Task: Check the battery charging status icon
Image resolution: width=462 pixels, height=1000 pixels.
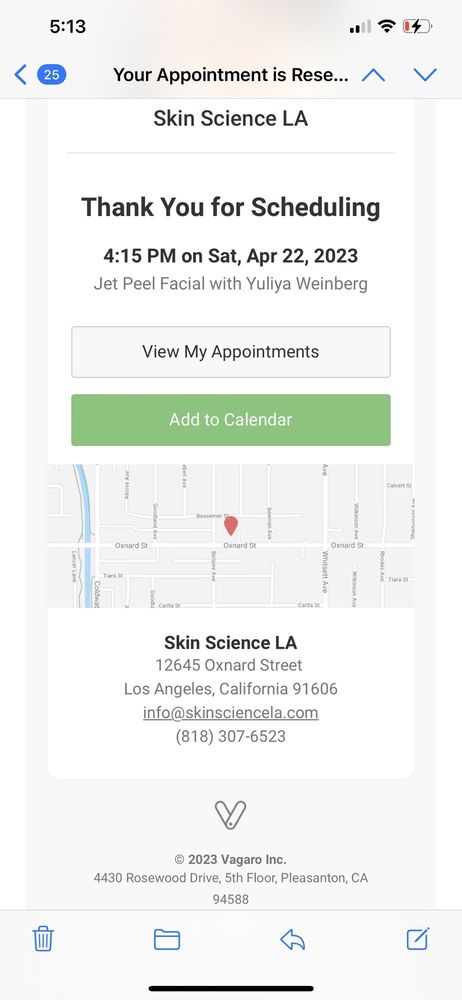Action: tap(417, 26)
